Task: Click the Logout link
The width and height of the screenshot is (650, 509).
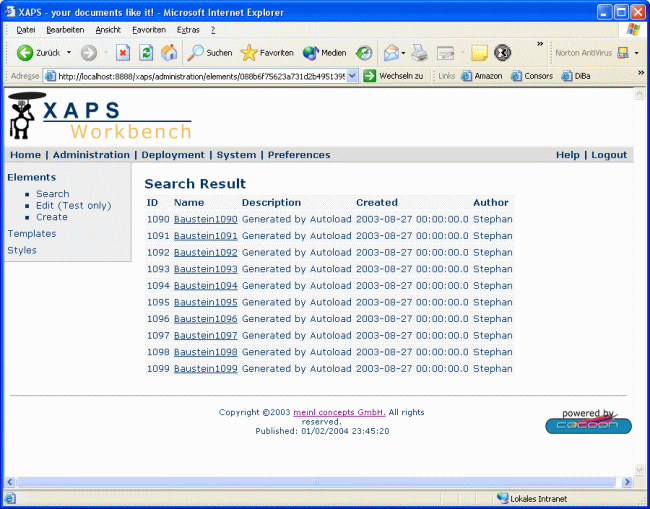Action: pyautogui.click(x=609, y=155)
